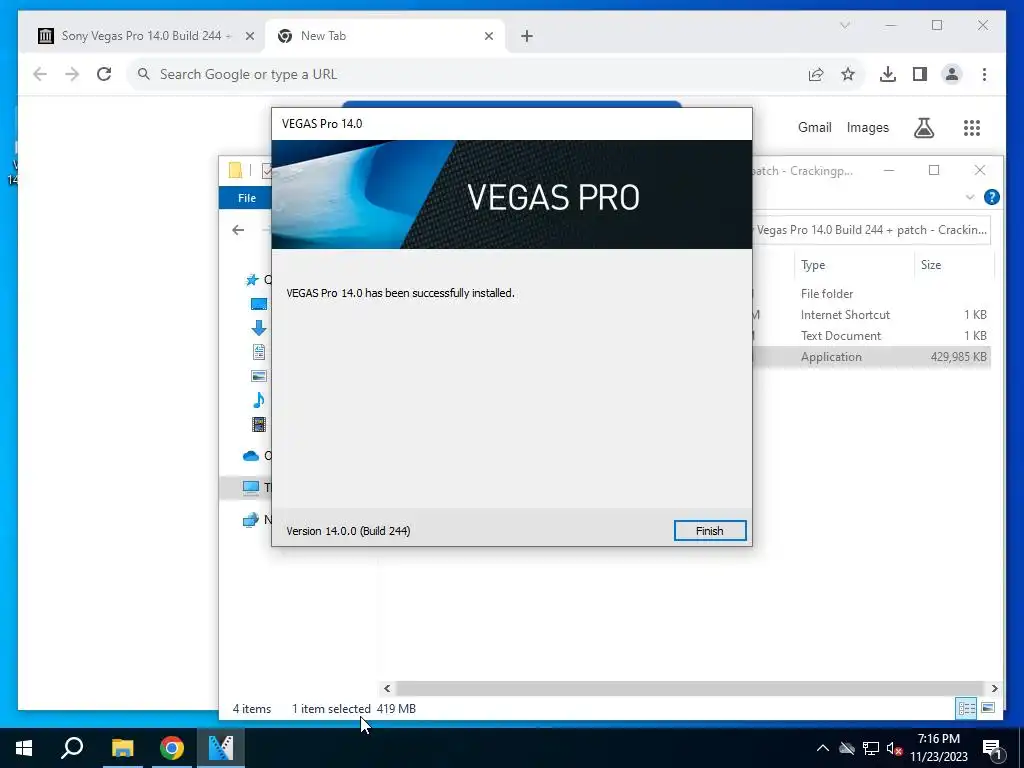1024x768 pixels.
Task: Open Search Labs flask icon
Action: (x=923, y=127)
